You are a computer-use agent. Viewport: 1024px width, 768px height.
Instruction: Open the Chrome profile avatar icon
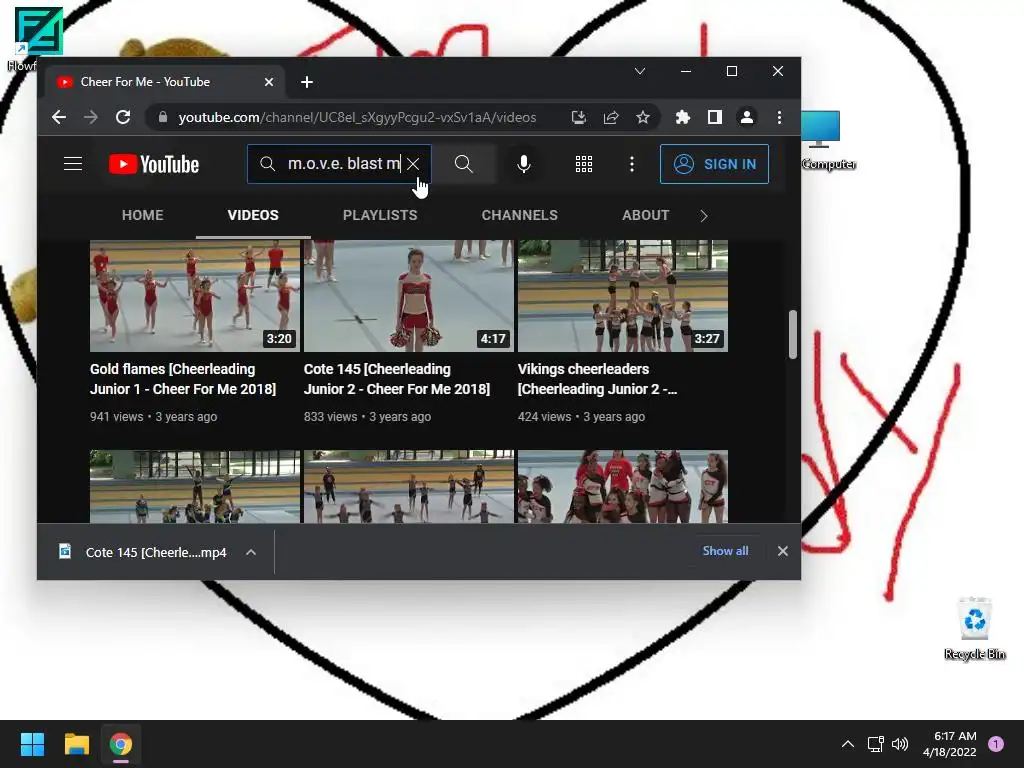pyautogui.click(x=747, y=118)
